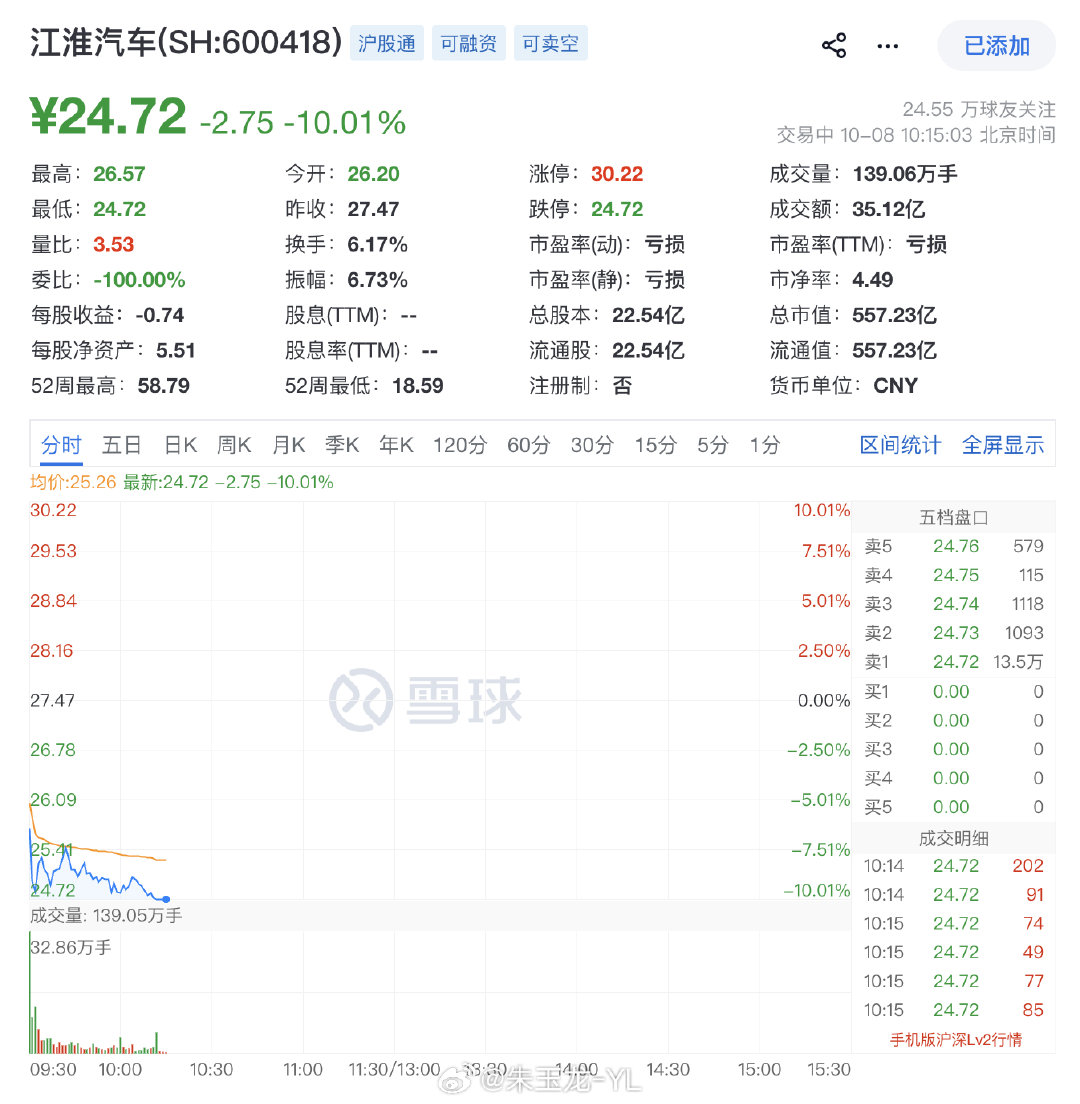
Task: Click the 买5 order book row
Action: [x=953, y=807]
